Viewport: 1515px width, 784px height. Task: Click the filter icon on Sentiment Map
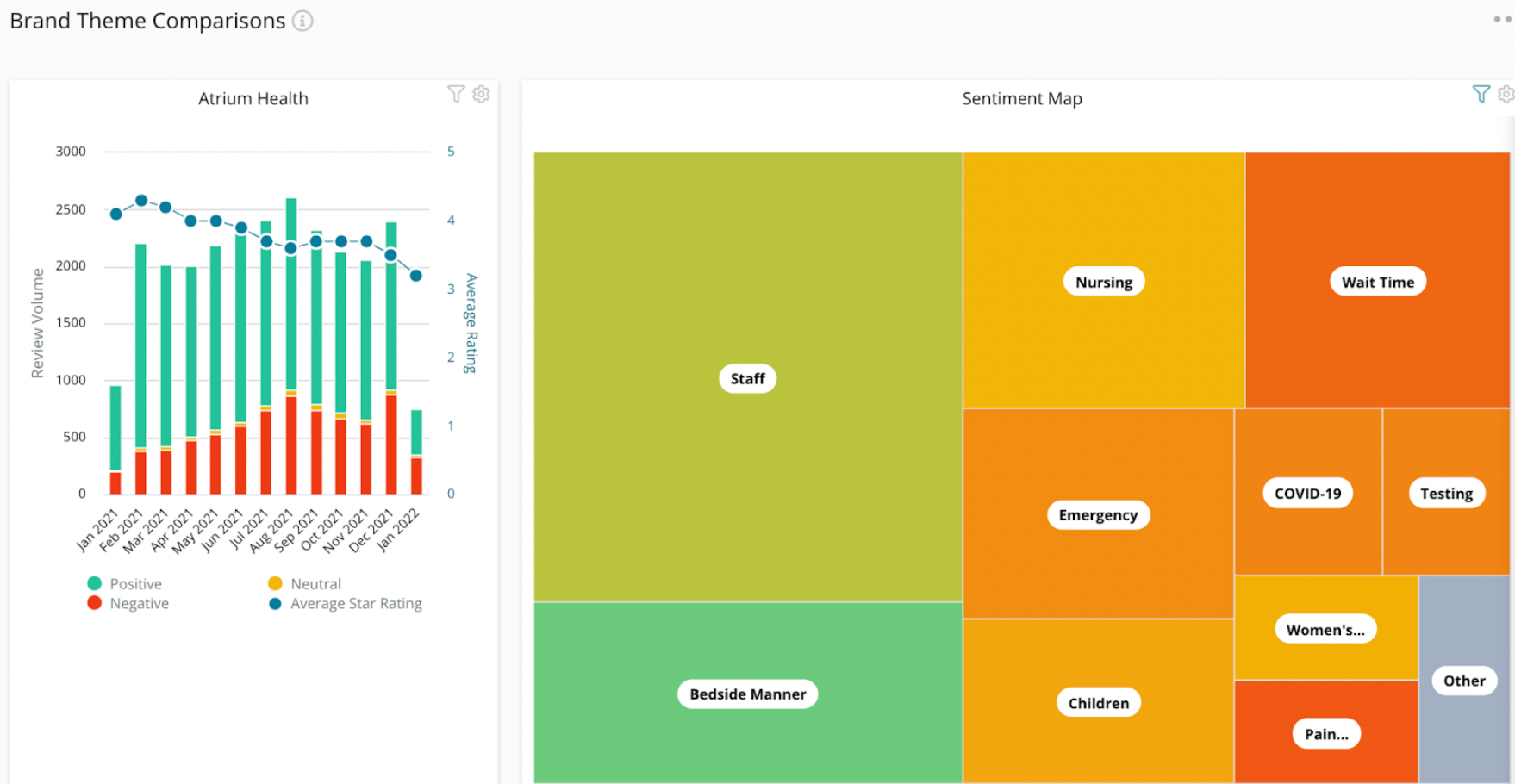point(1481,94)
